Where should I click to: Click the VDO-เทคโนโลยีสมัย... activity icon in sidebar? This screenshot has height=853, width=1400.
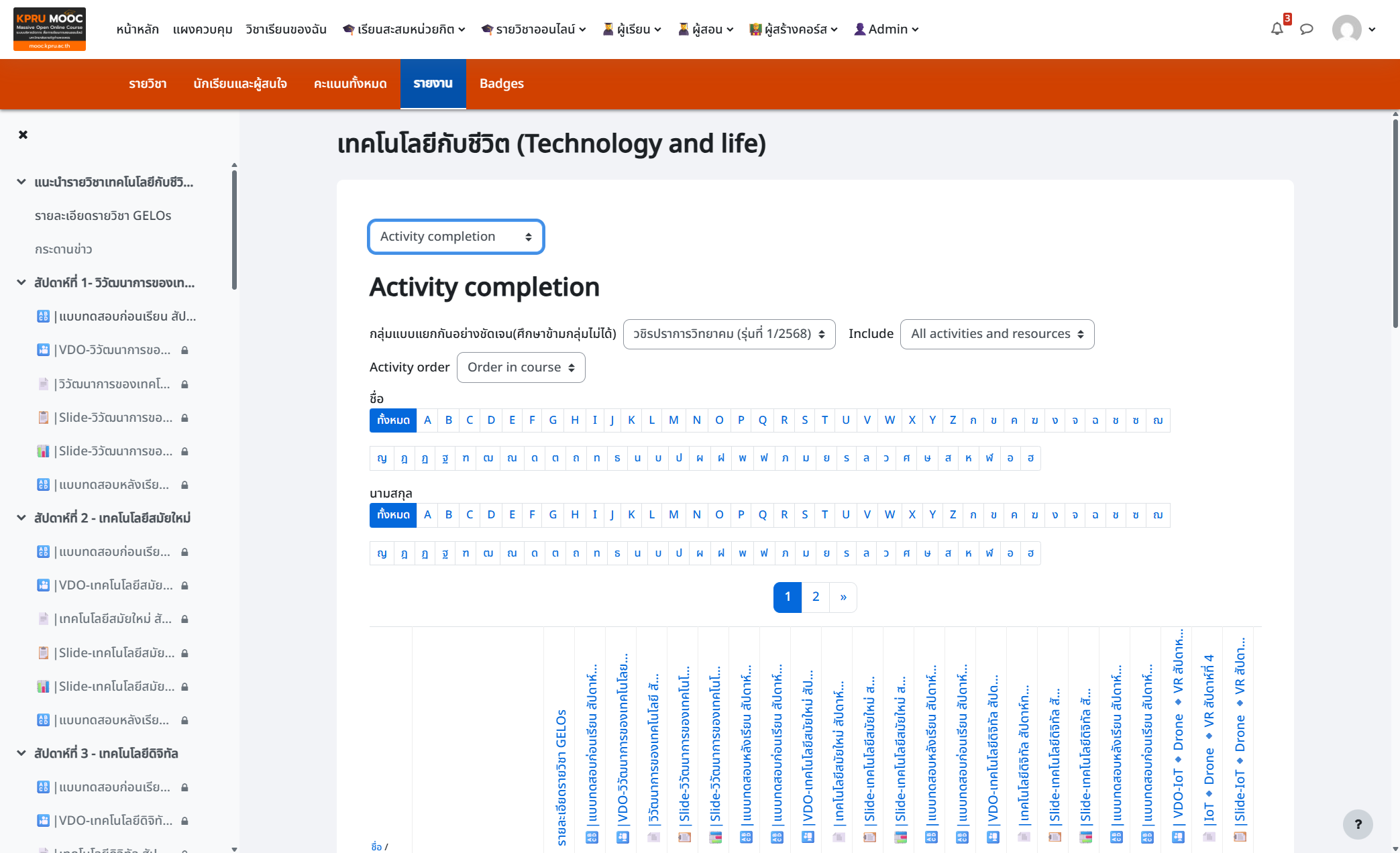pos(43,585)
